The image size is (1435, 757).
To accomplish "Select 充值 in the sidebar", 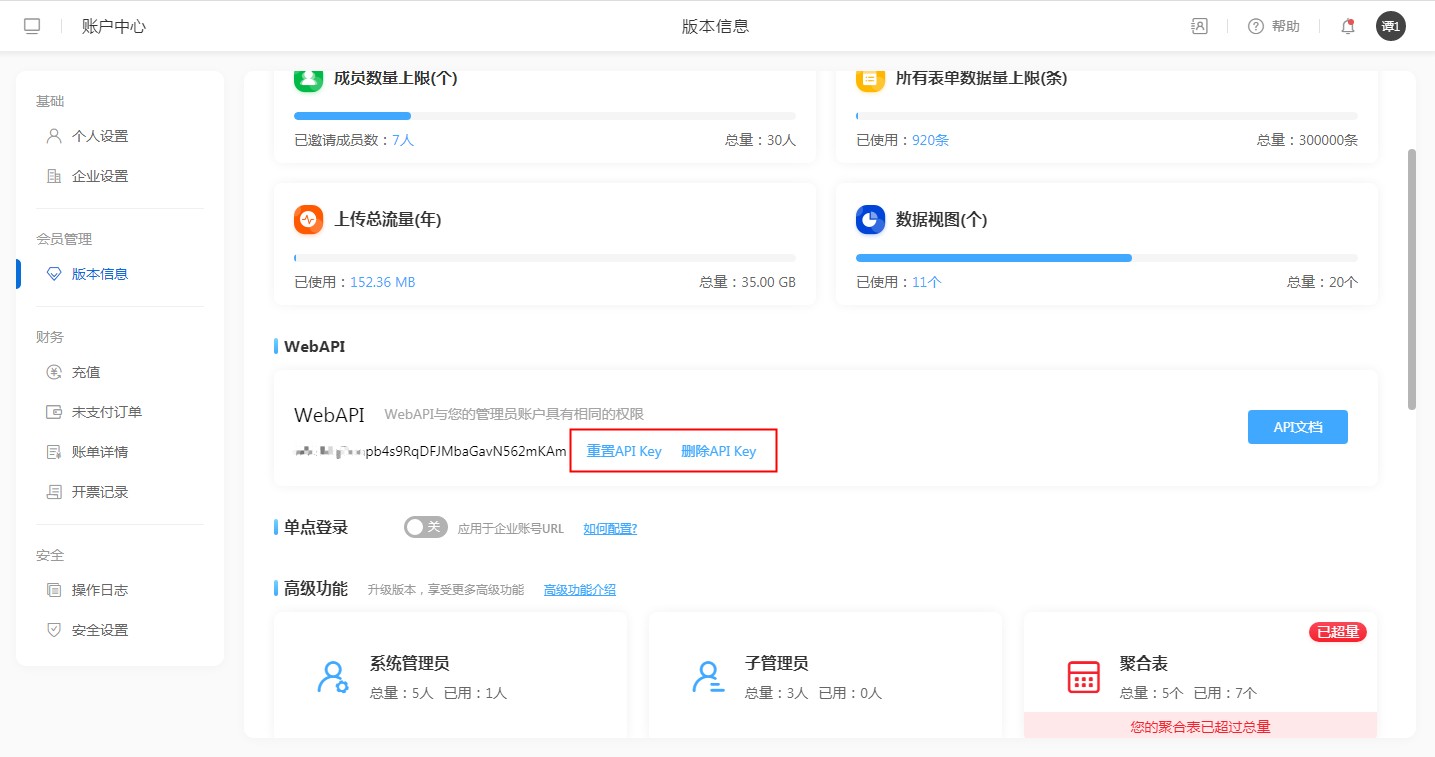I will click(86, 372).
